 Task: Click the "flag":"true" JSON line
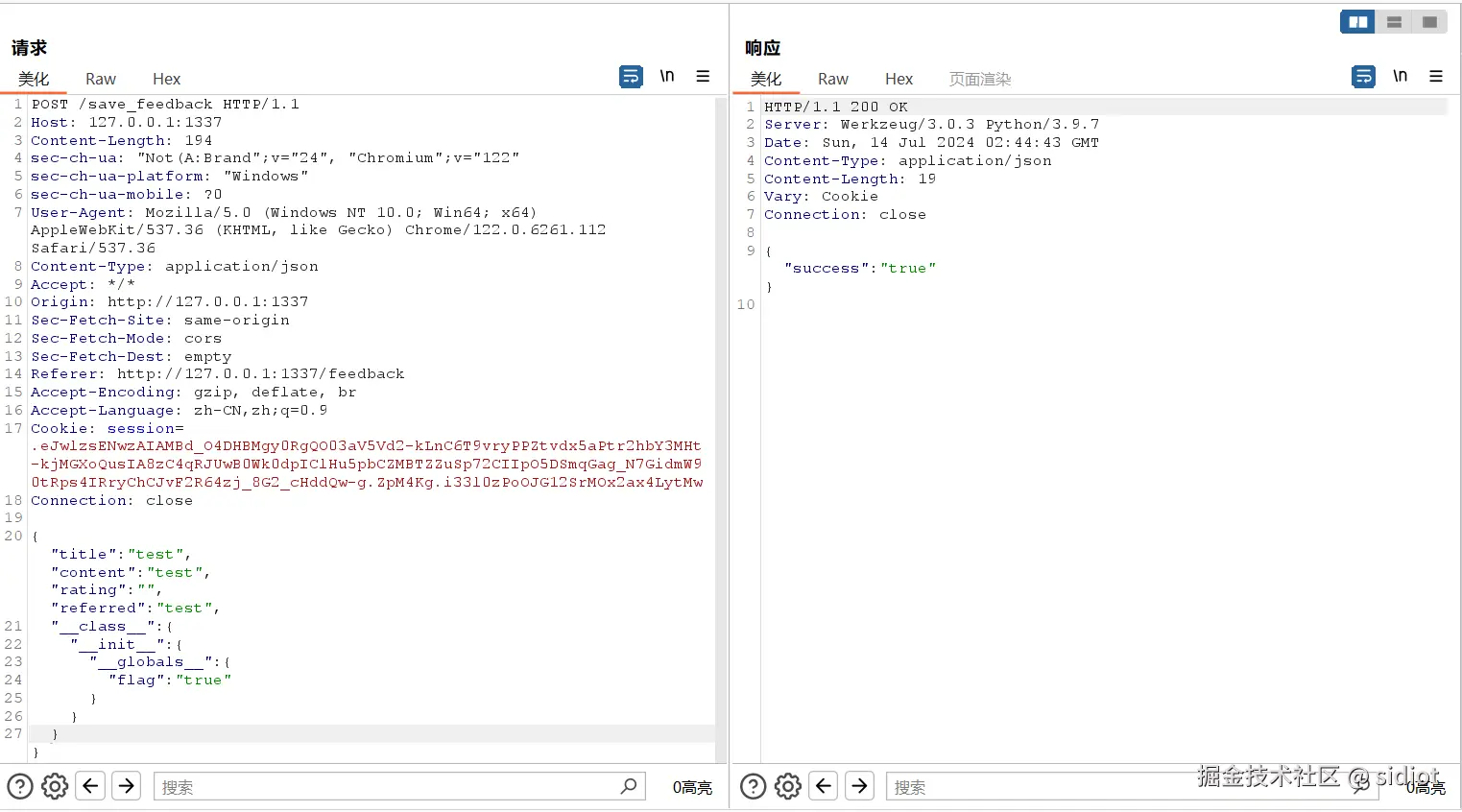coord(170,680)
